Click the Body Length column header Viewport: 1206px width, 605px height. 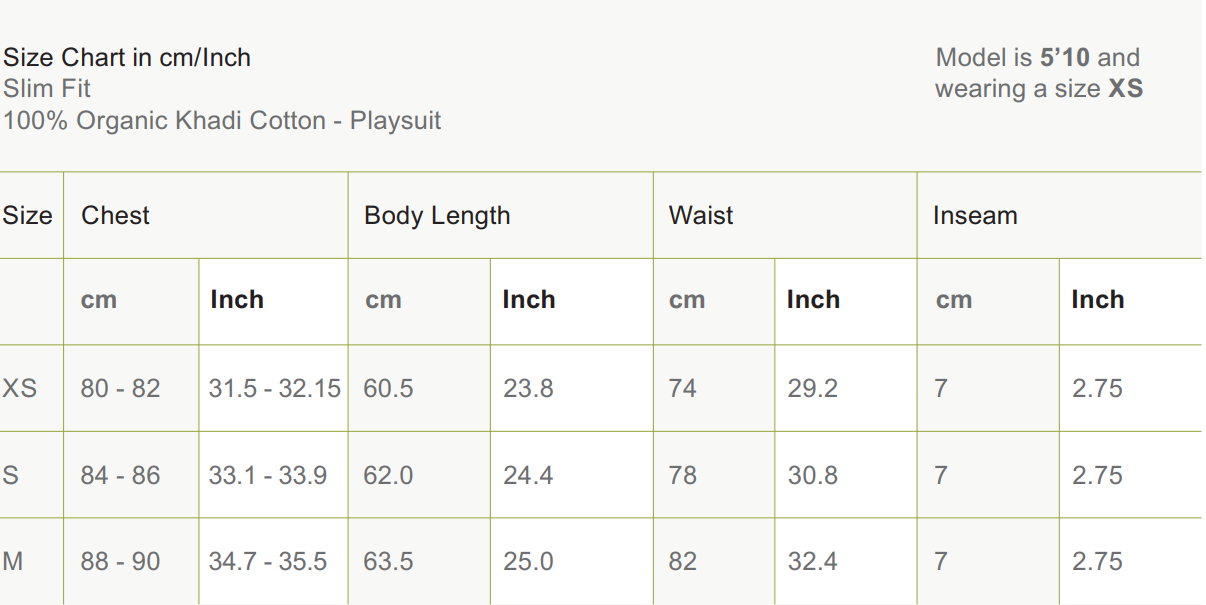437,216
